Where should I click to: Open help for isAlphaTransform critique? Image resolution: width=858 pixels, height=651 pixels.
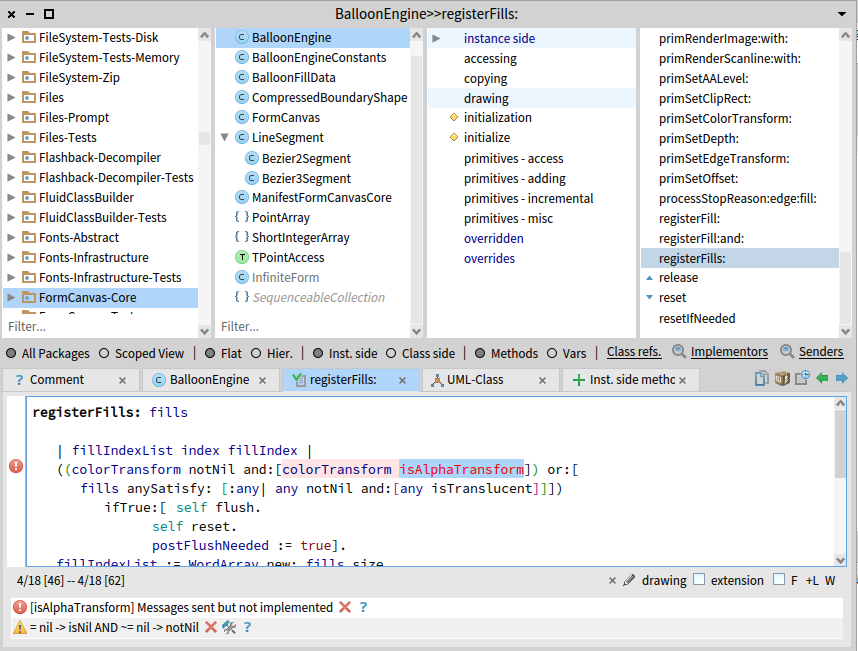[x=363, y=607]
